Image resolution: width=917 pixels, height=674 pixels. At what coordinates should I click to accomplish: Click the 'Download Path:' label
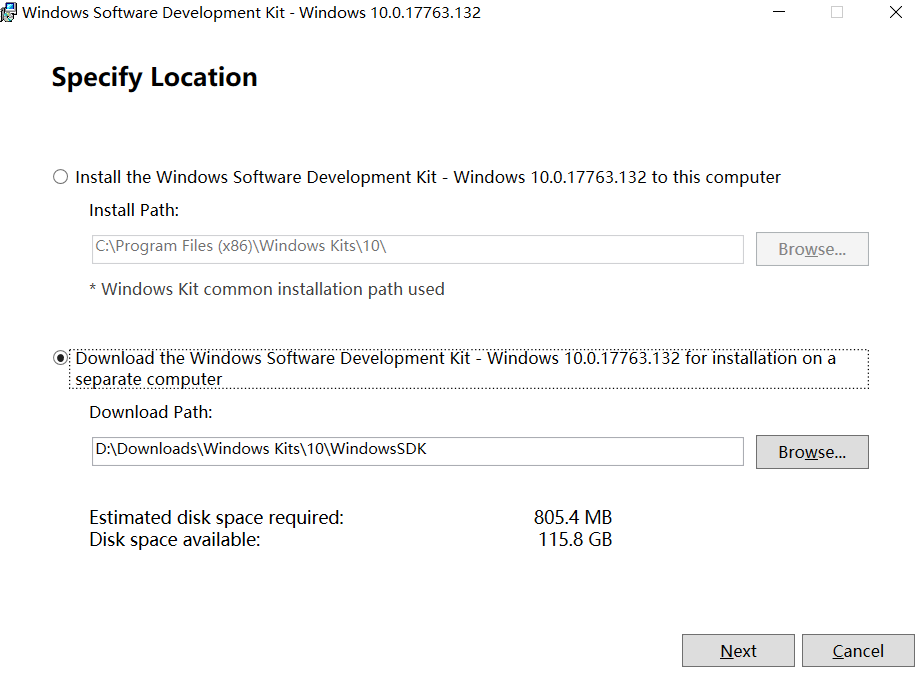point(151,412)
